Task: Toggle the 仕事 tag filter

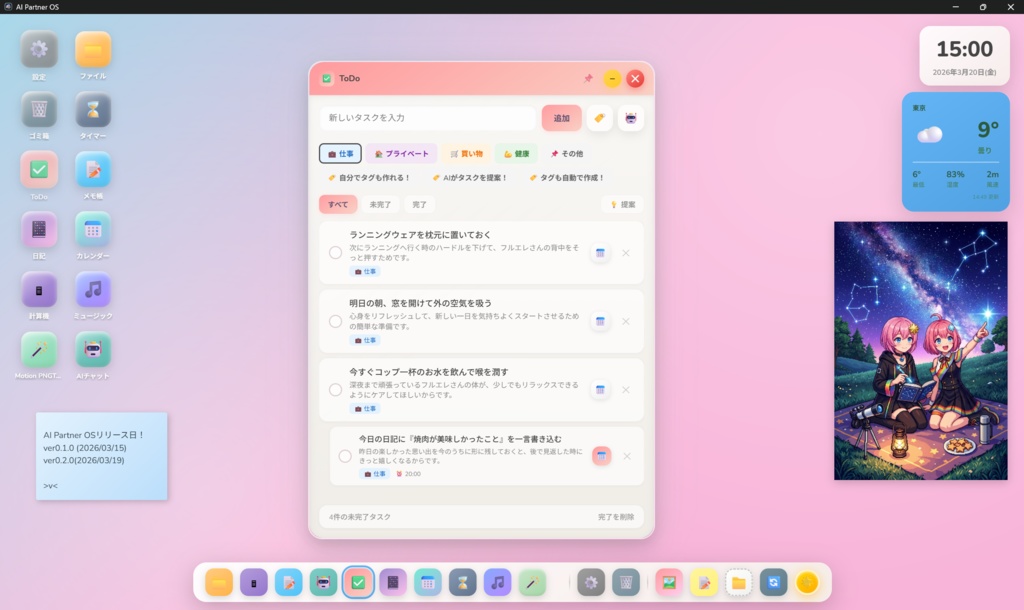Action: 341,153
